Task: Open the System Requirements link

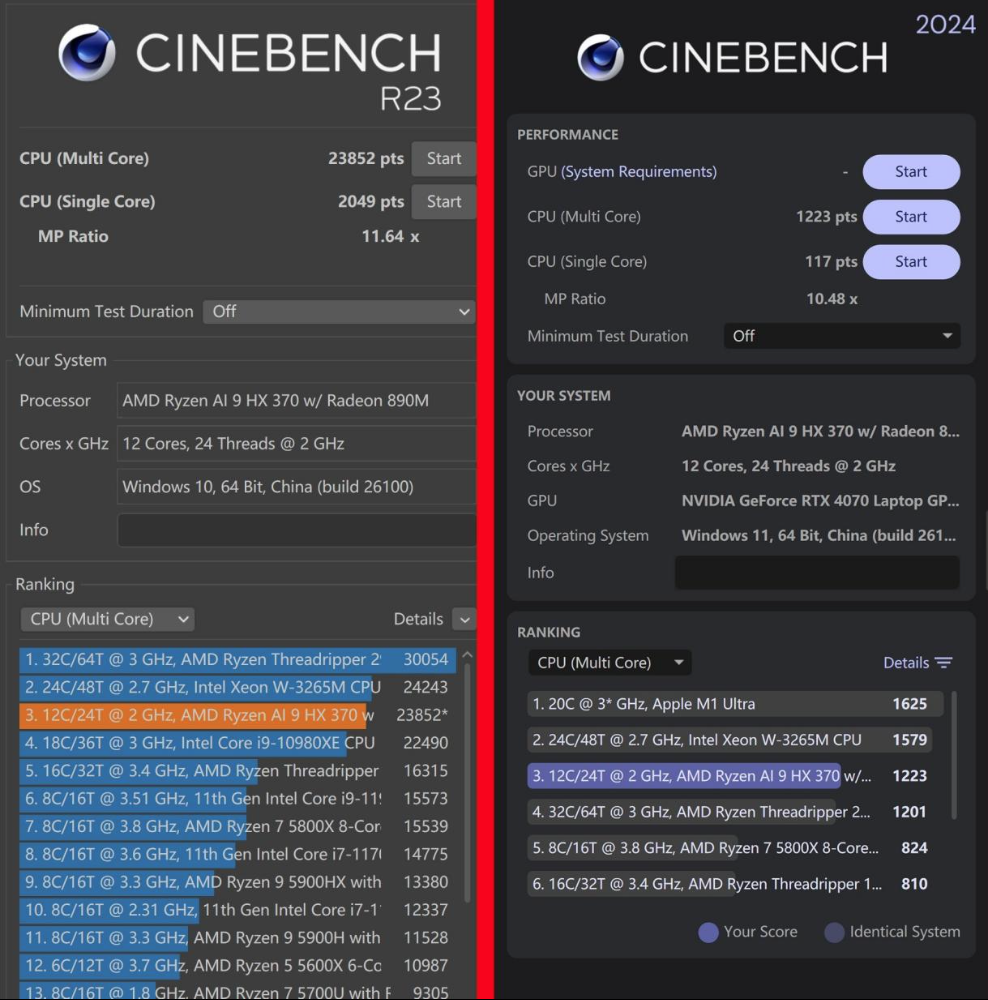Action: 638,172
